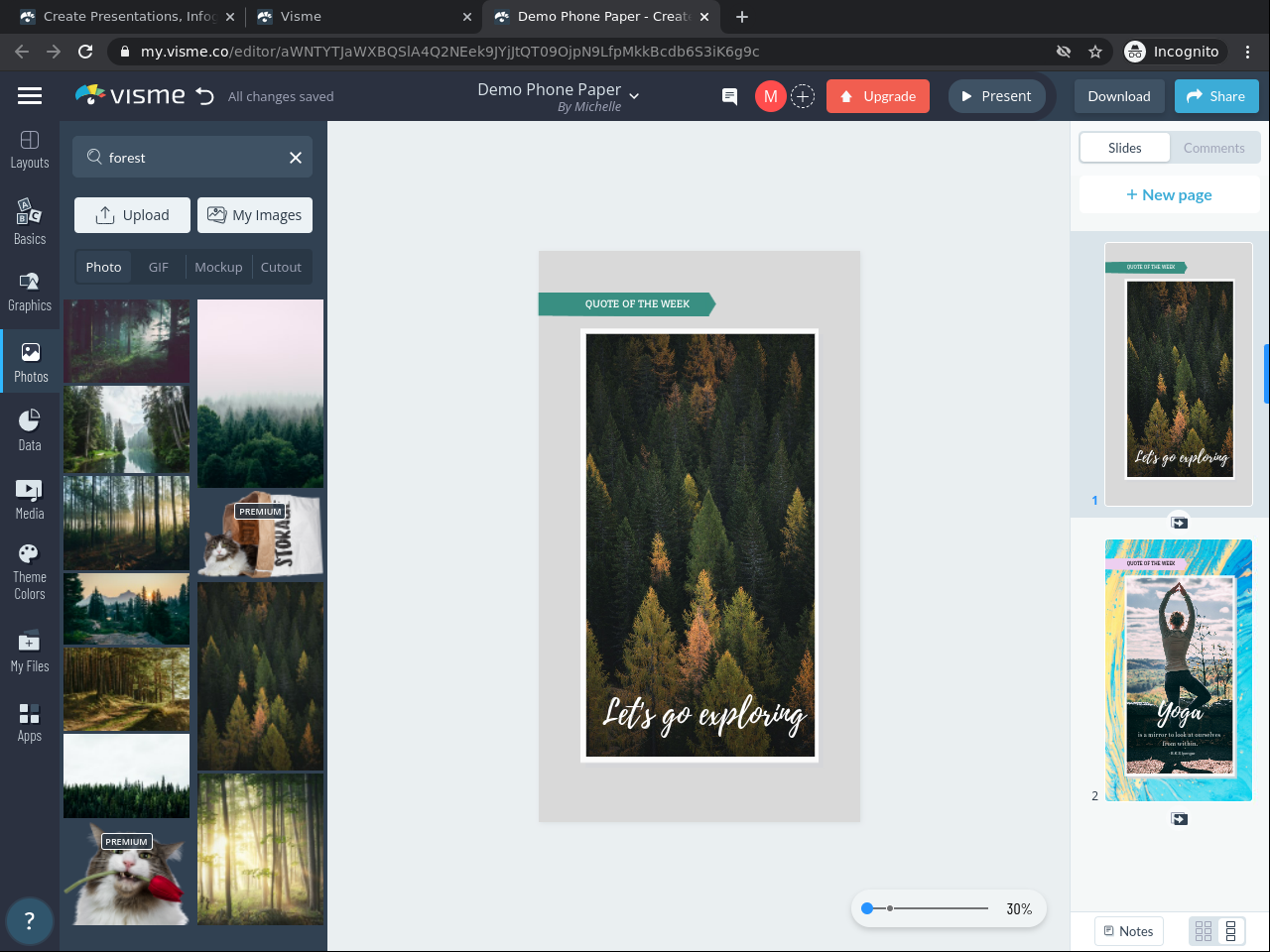This screenshot has height=952, width=1270.
Task: Expand the project title dropdown
Action: point(634,96)
